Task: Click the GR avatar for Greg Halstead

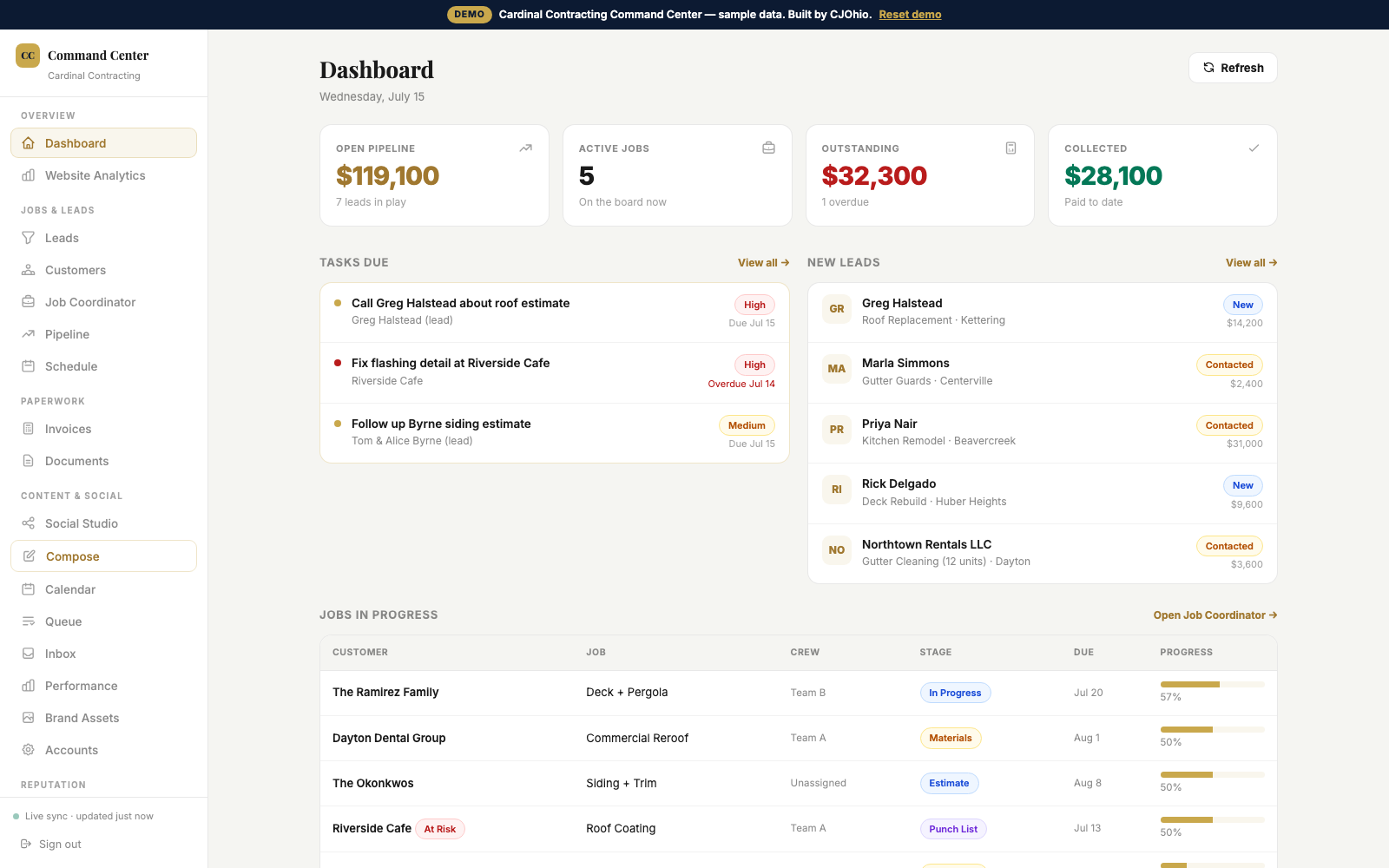Action: point(837,309)
